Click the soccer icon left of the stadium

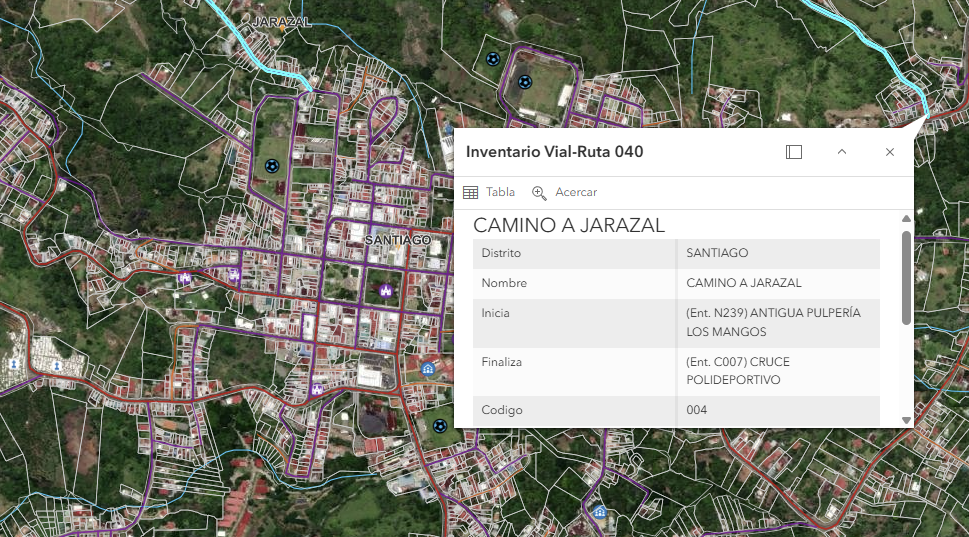(491, 59)
